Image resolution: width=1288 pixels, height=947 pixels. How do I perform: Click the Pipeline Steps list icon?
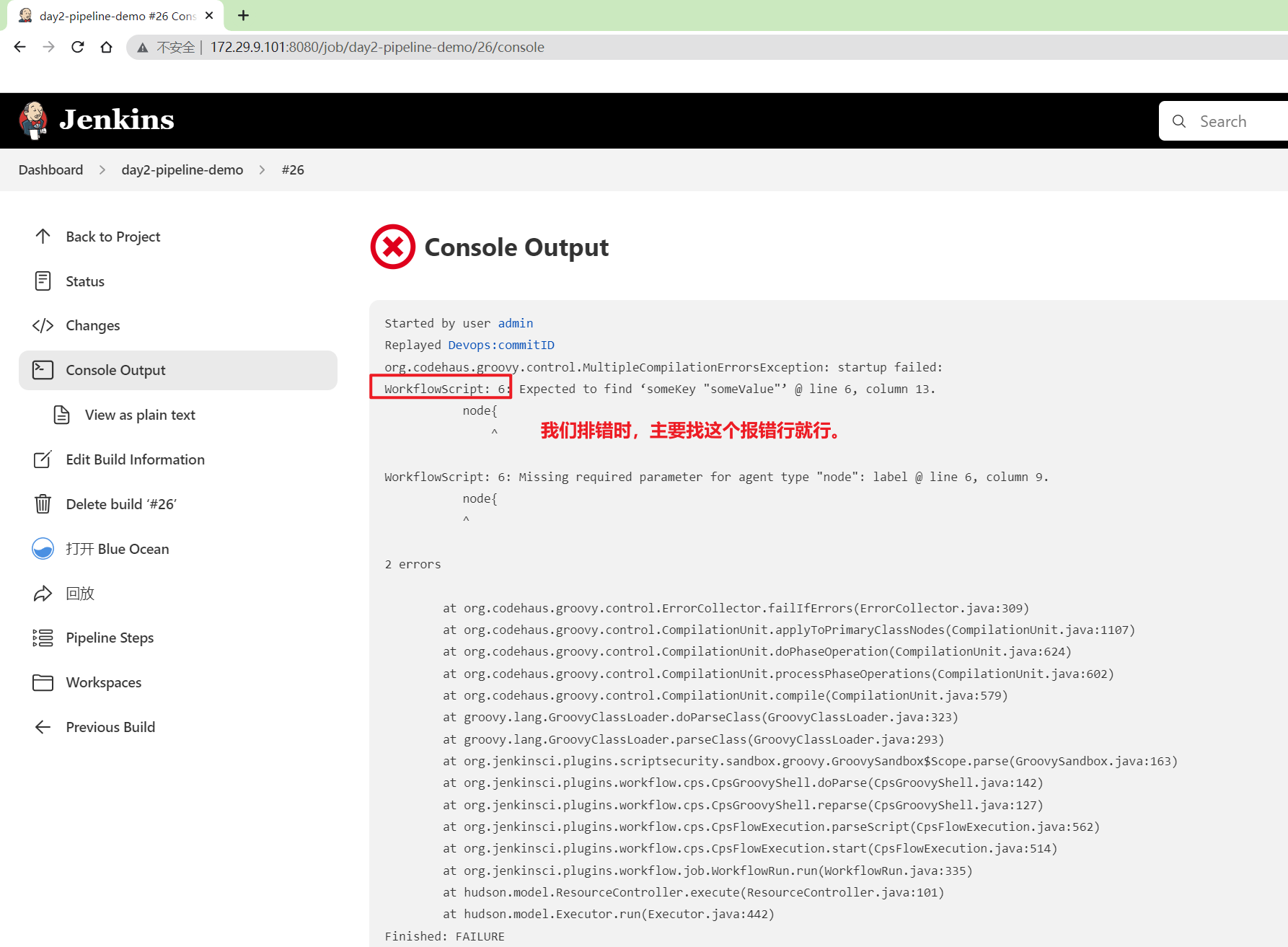43,638
